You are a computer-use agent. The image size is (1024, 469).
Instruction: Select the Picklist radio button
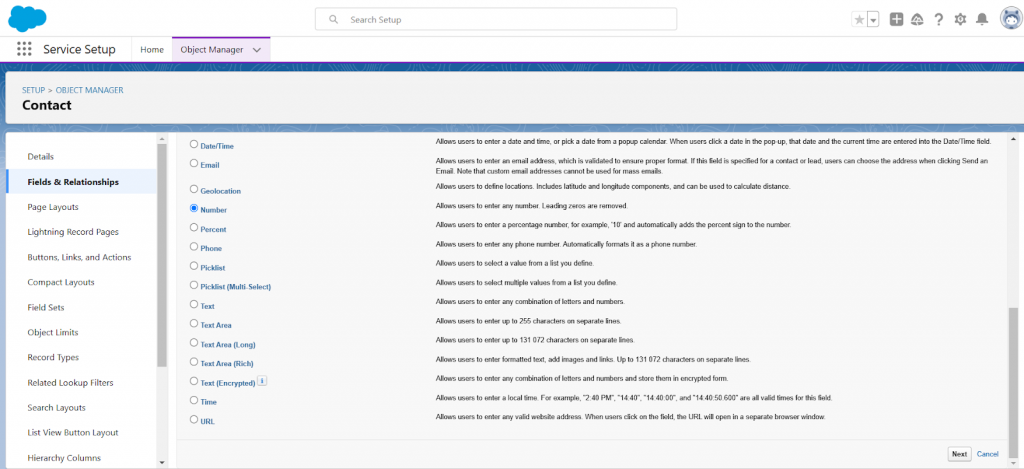(194, 266)
